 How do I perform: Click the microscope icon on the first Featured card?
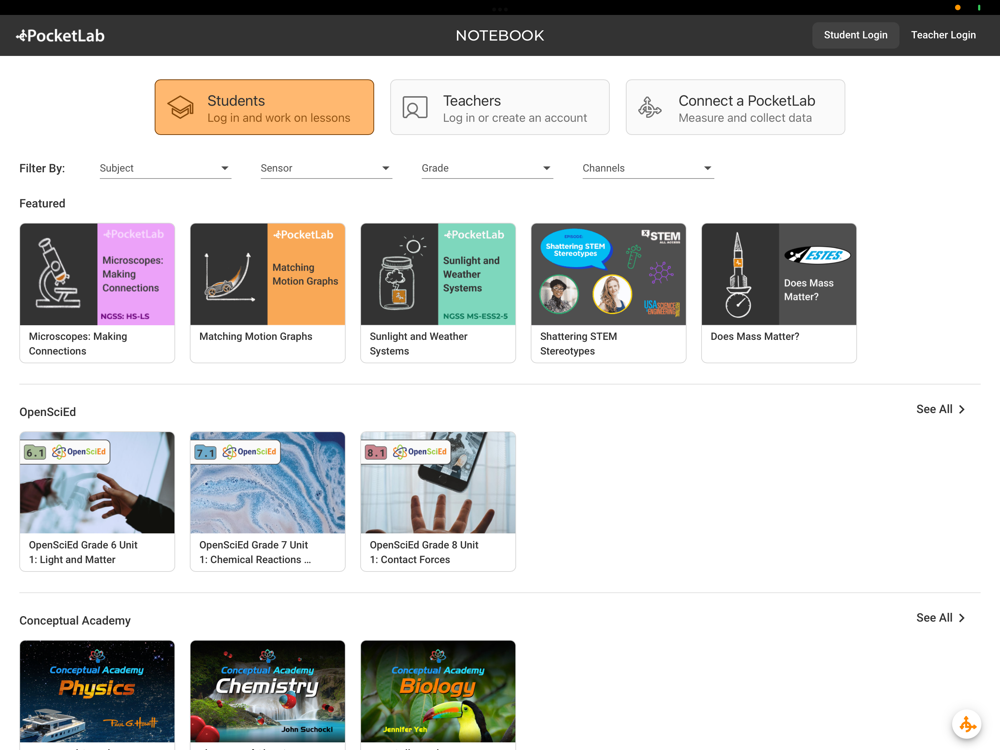[x=58, y=272]
